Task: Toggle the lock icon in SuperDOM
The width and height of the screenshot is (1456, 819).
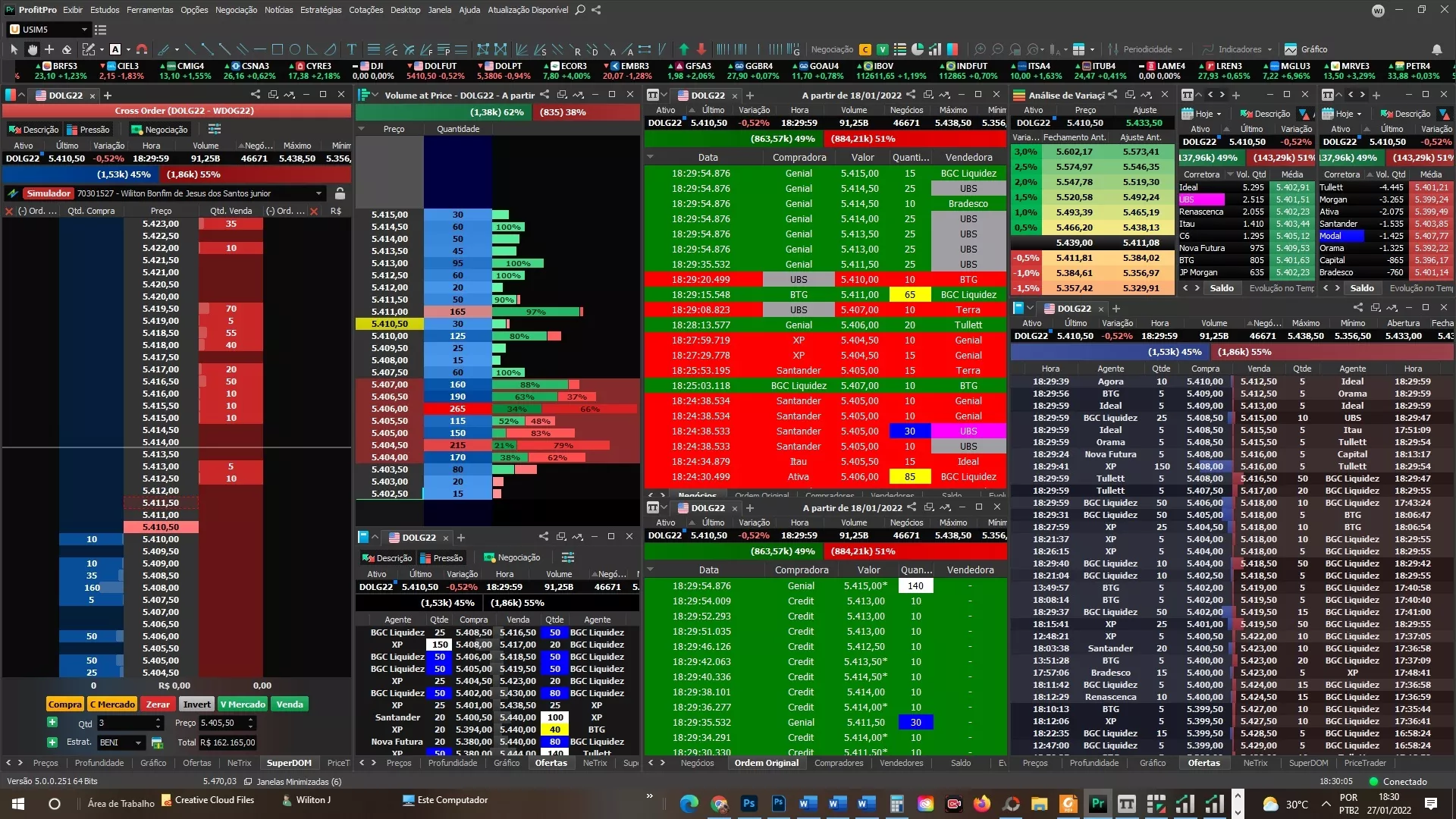Action: (340, 193)
